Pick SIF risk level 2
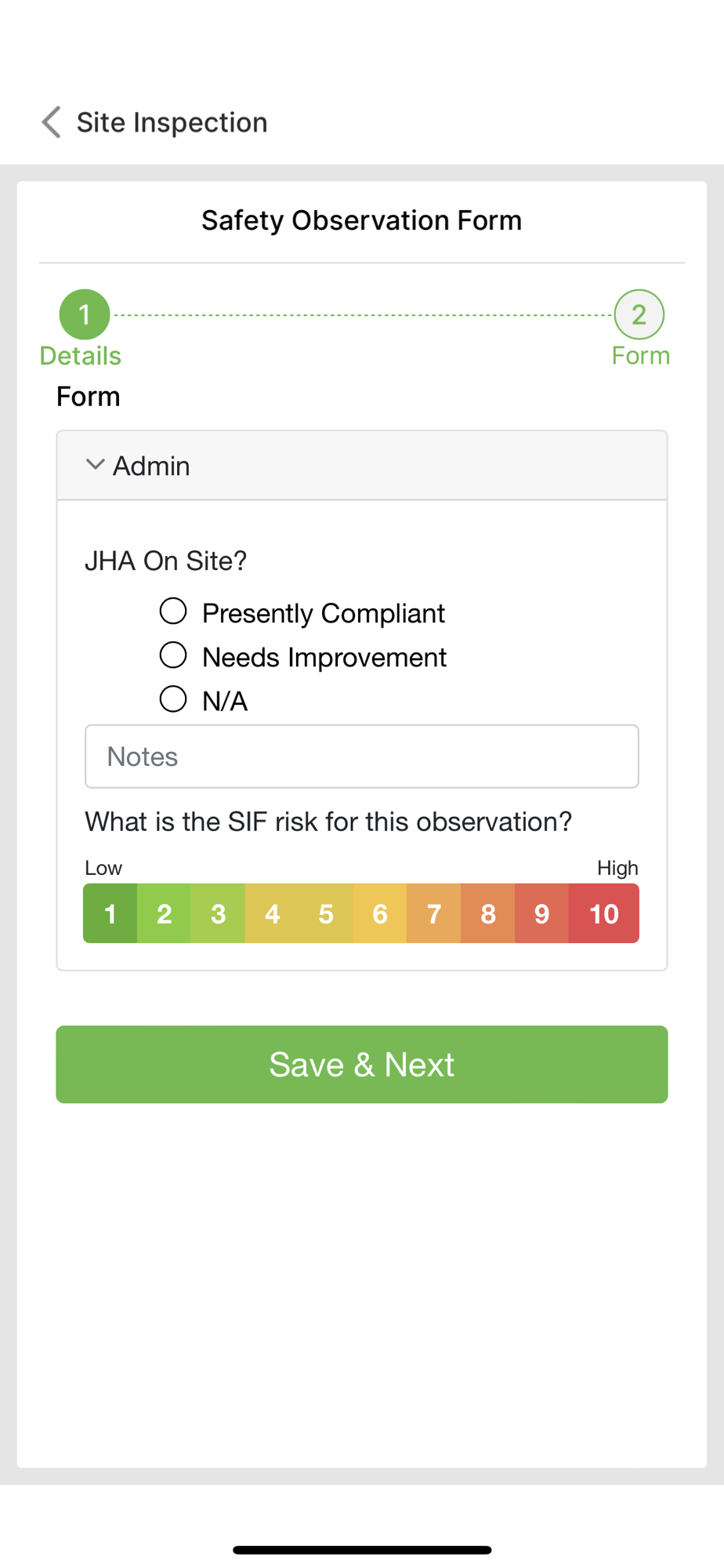The width and height of the screenshot is (724, 1568). [x=164, y=913]
